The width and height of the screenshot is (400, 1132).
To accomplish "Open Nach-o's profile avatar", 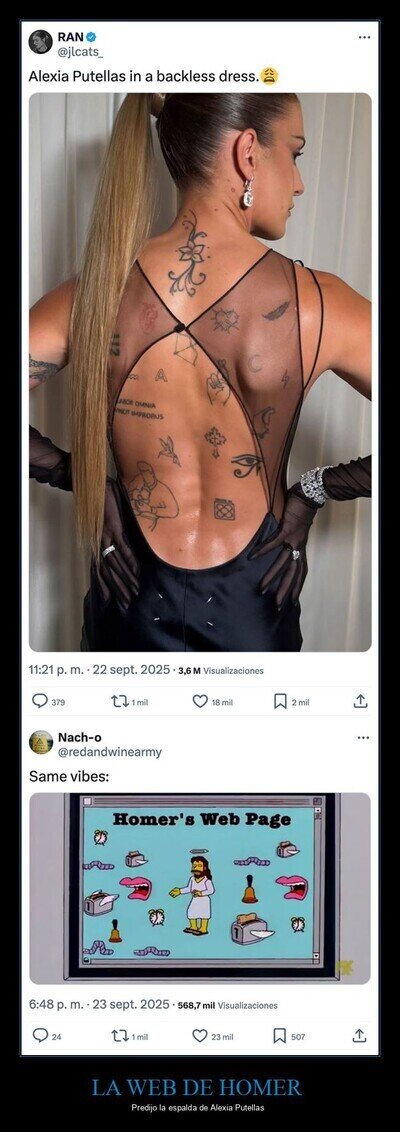I will click(x=40, y=743).
